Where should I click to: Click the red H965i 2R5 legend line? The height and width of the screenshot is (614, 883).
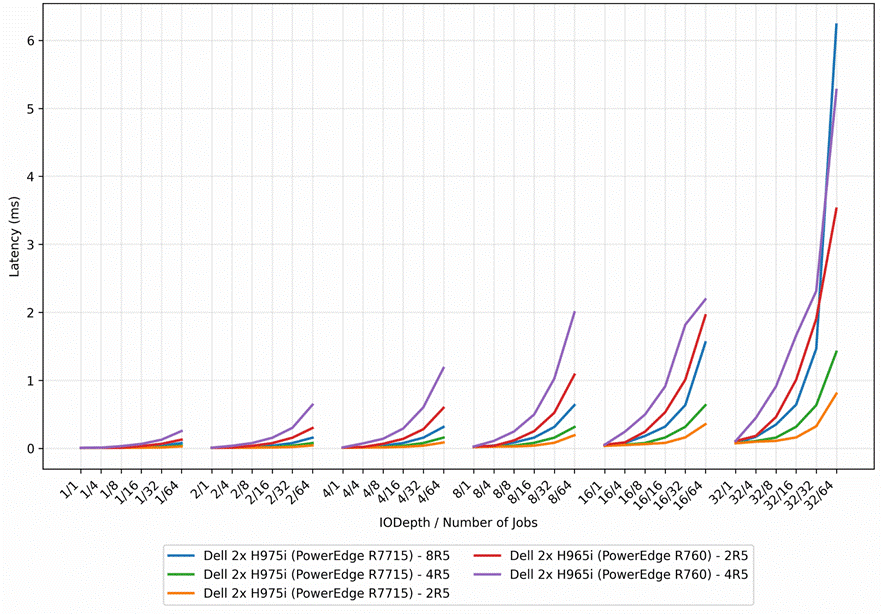click(488, 556)
